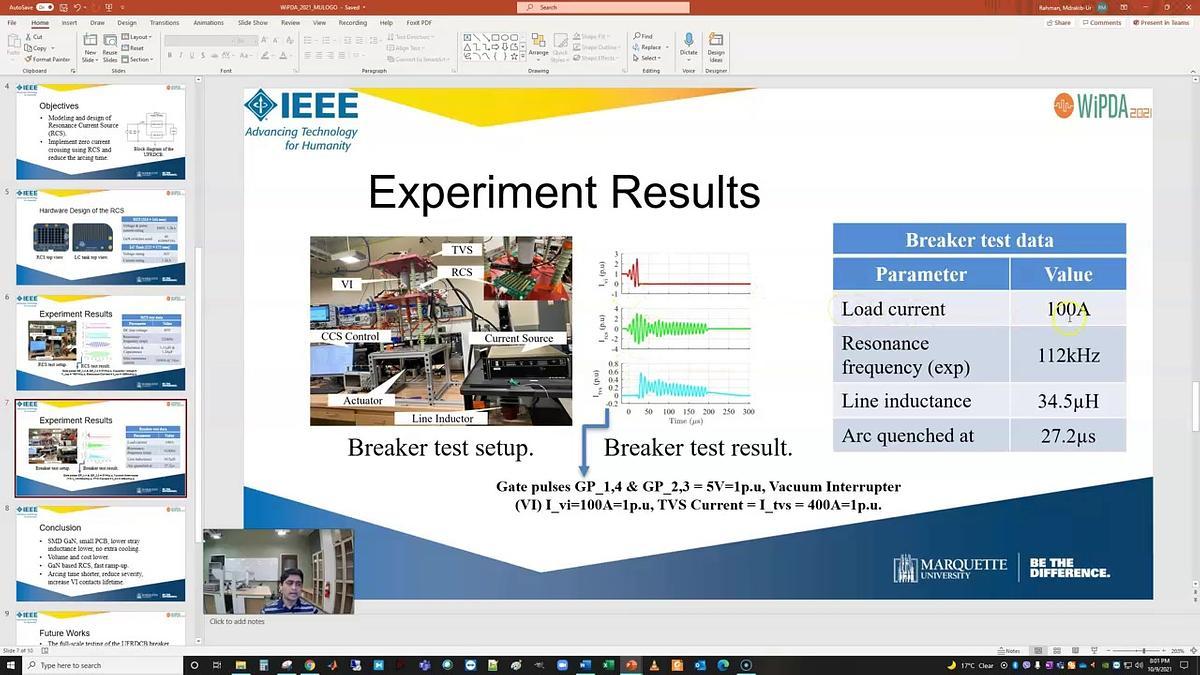This screenshot has height=675, width=1200.
Task: Switch to the Insert tab
Action: (69, 22)
